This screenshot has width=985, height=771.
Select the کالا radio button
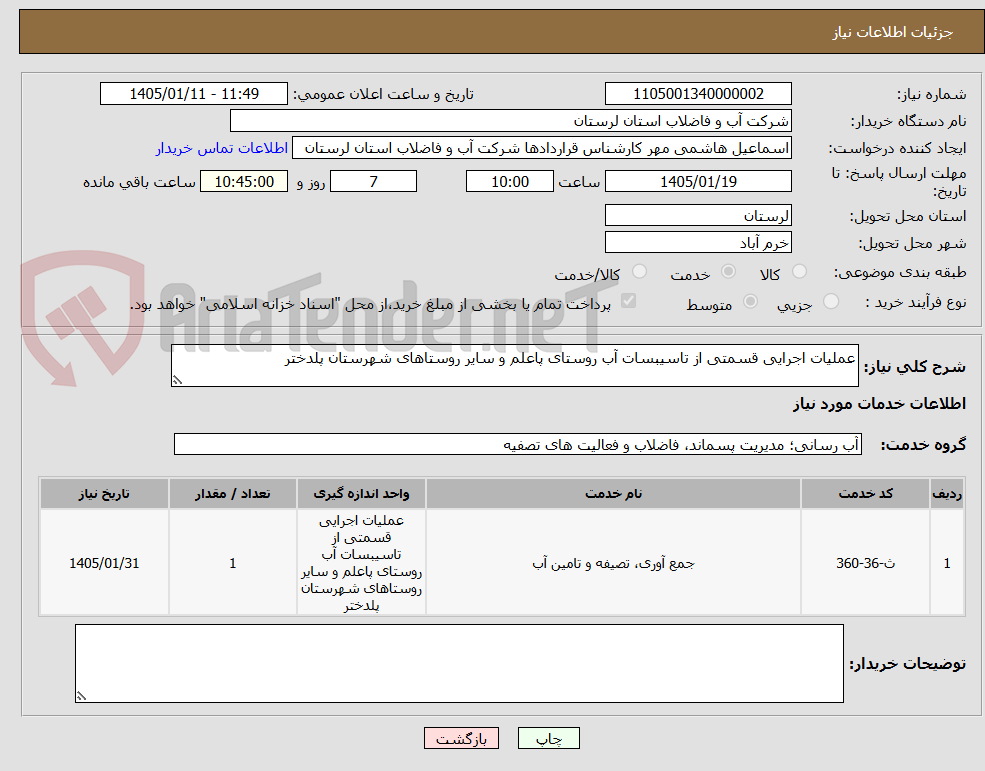point(799,271)
